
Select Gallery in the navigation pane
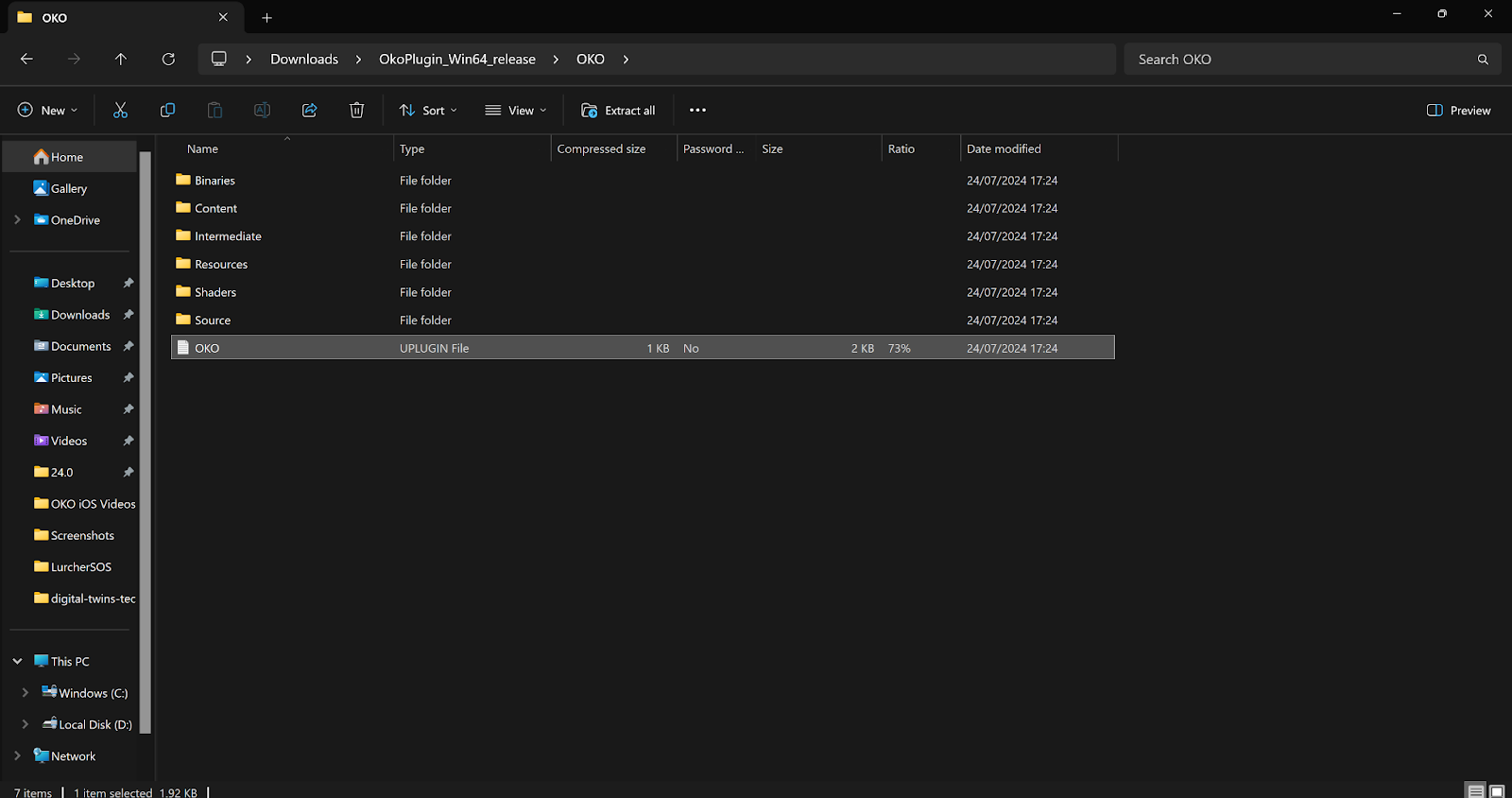tap(70, 188)
